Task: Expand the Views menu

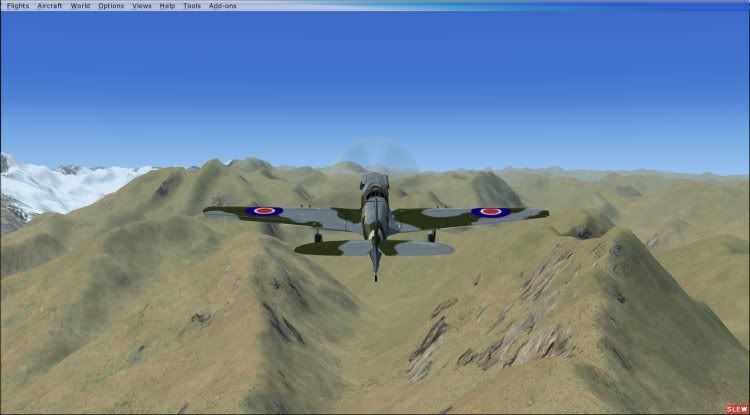Action: (142, 6)
